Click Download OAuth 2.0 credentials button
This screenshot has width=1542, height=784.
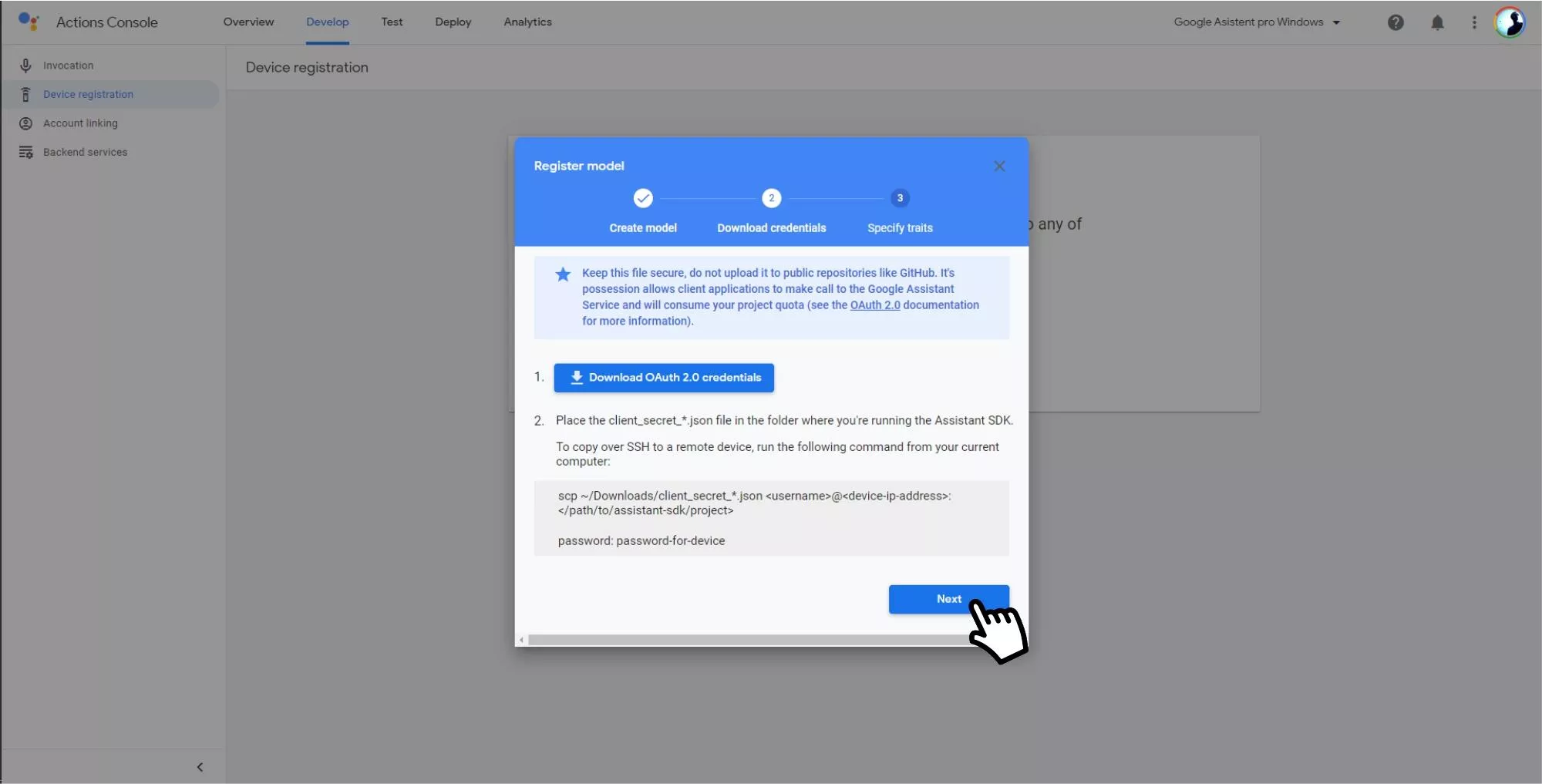pos(664,378)
